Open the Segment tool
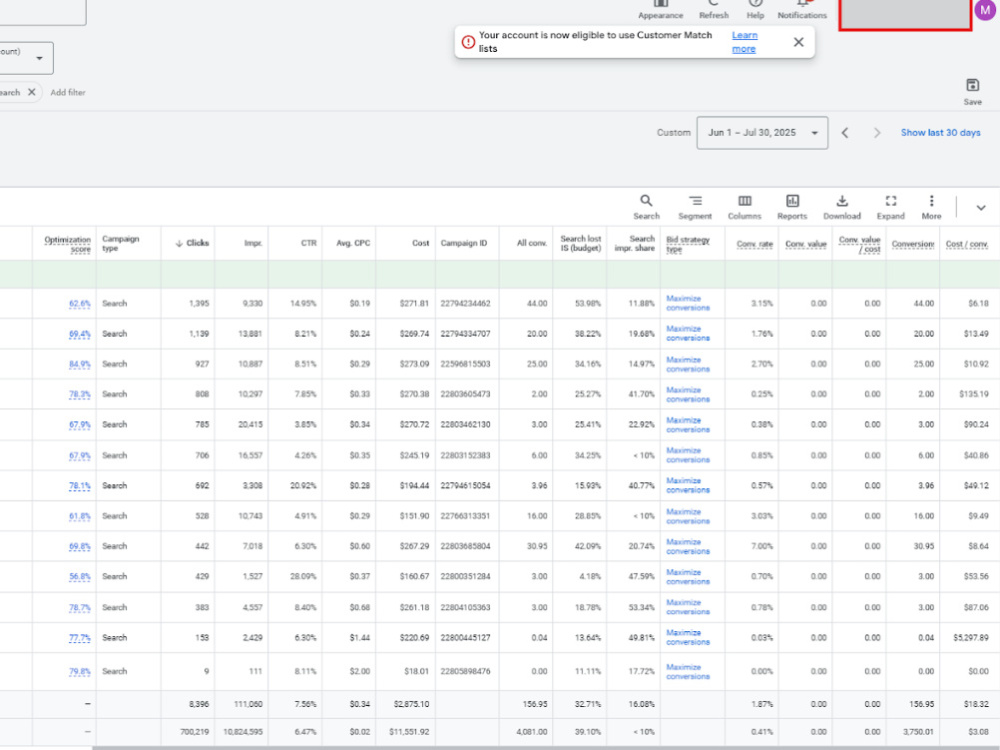Image resolution: width=1000 pixels, height=750 pixels. click(x=695, y=207)
